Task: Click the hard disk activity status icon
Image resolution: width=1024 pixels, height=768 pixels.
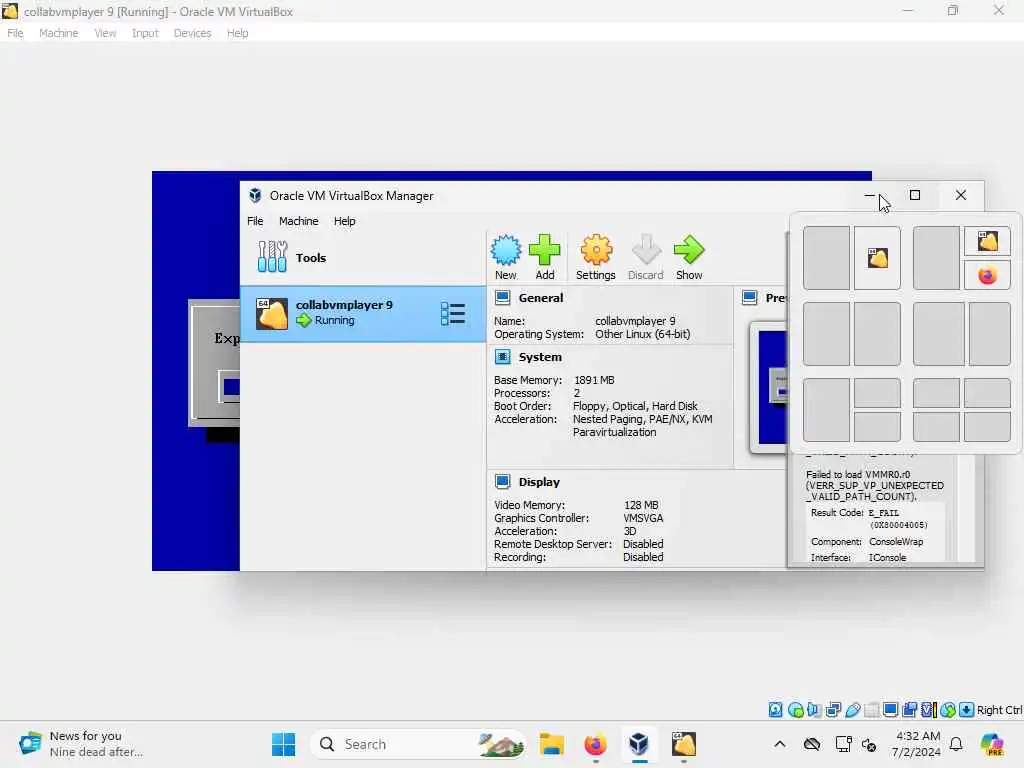Action: (775, 710)
